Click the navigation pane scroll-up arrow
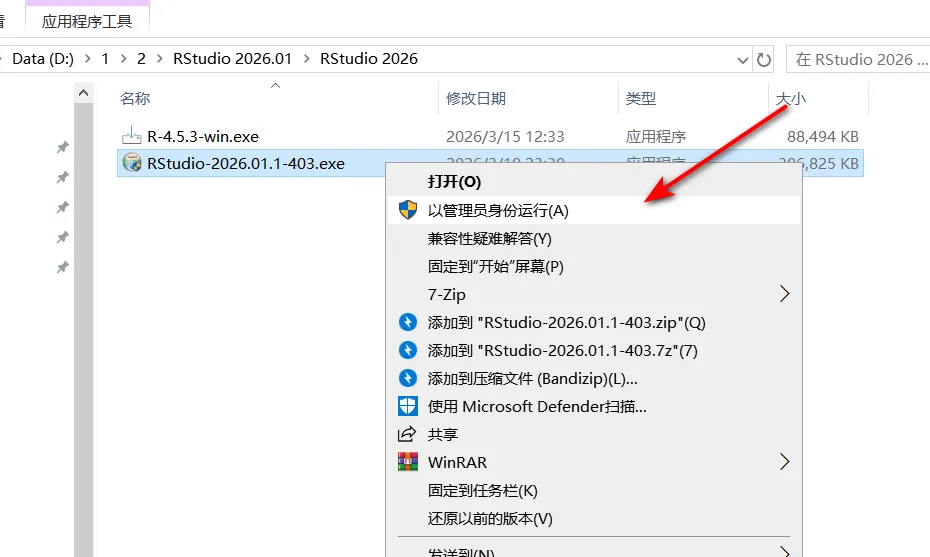The image size is (930, 557). click(x=84, y=93)
